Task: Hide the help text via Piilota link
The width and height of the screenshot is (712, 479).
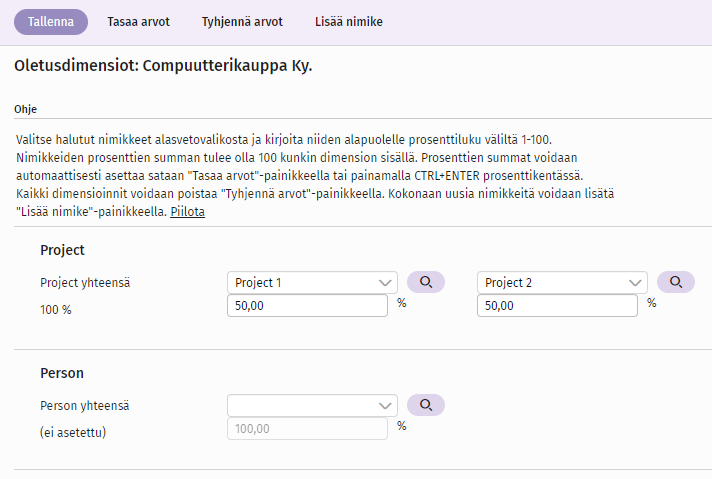Action: tap(188, 212)
